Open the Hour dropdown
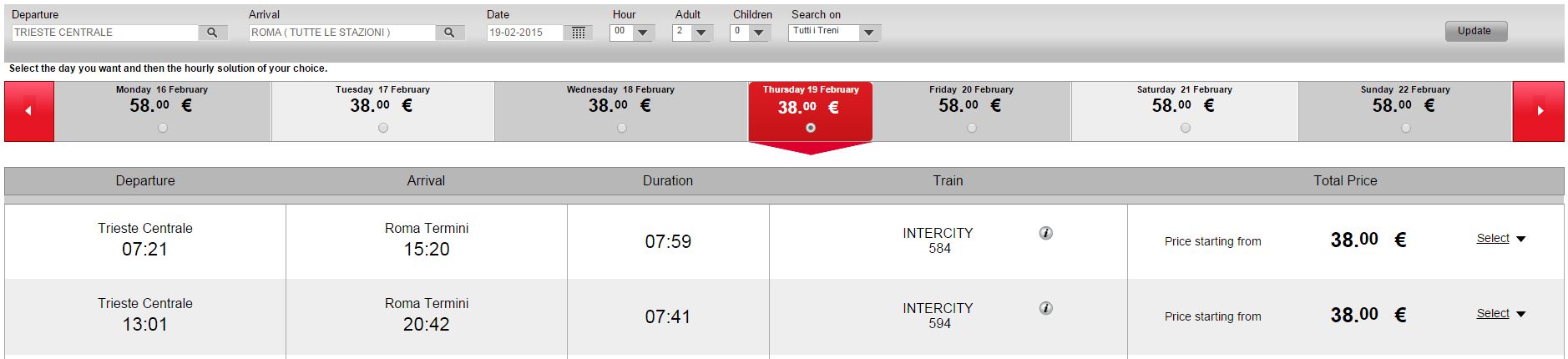 [x=642, y=33]
